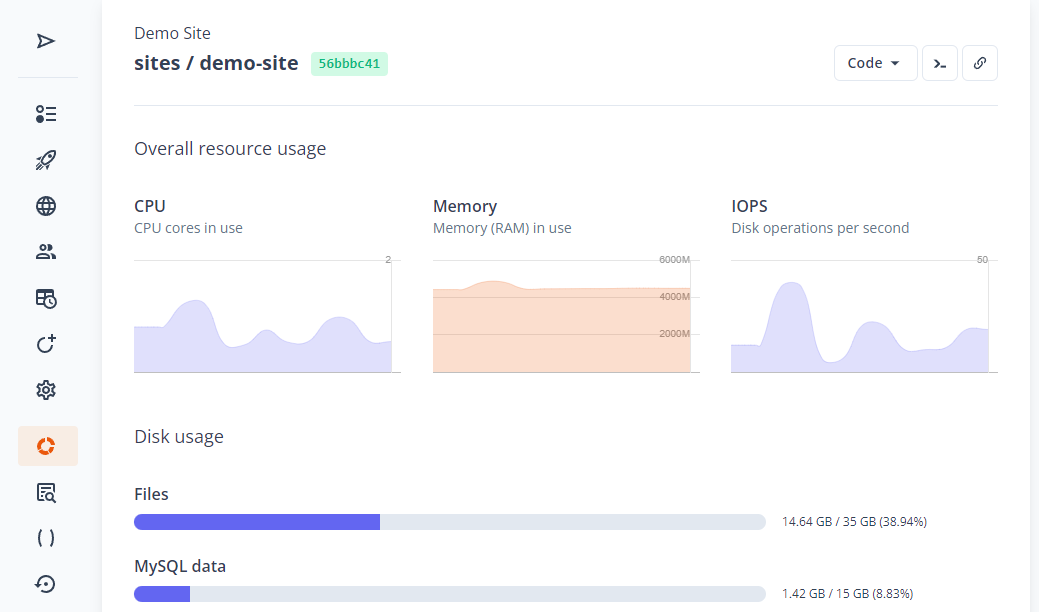Click the CPU usage chart
Image resolution: width=1039 pixels, height=612 pixels.
pos(267,316)
